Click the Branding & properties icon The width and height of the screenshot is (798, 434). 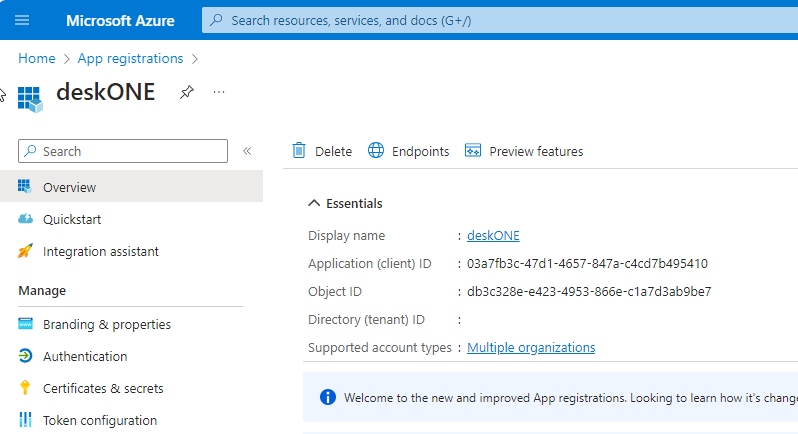coord(25,324)
